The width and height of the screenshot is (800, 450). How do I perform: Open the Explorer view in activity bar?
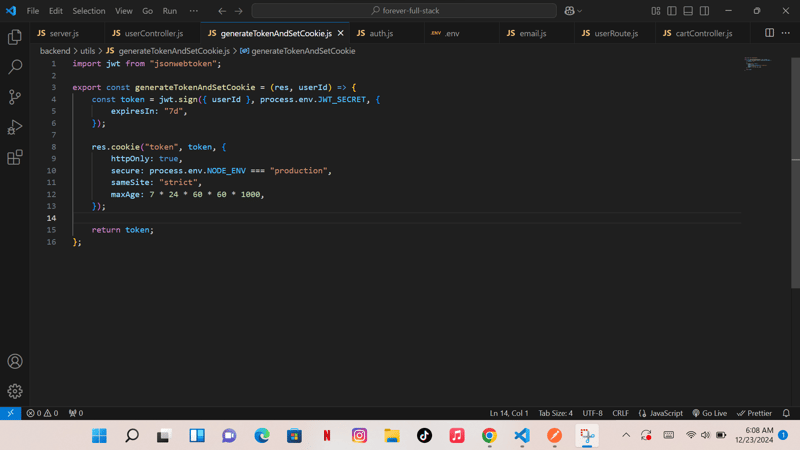pyautogui.click(x=15, y=37)
